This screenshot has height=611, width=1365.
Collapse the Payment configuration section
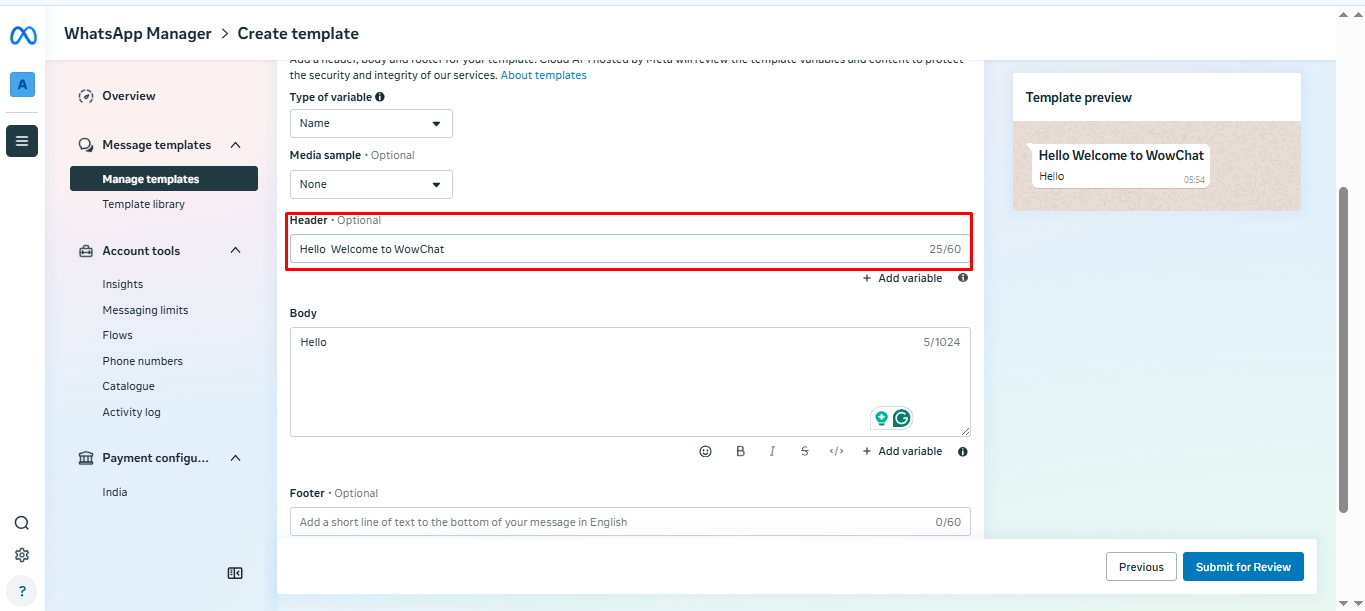tap(236, 458)
